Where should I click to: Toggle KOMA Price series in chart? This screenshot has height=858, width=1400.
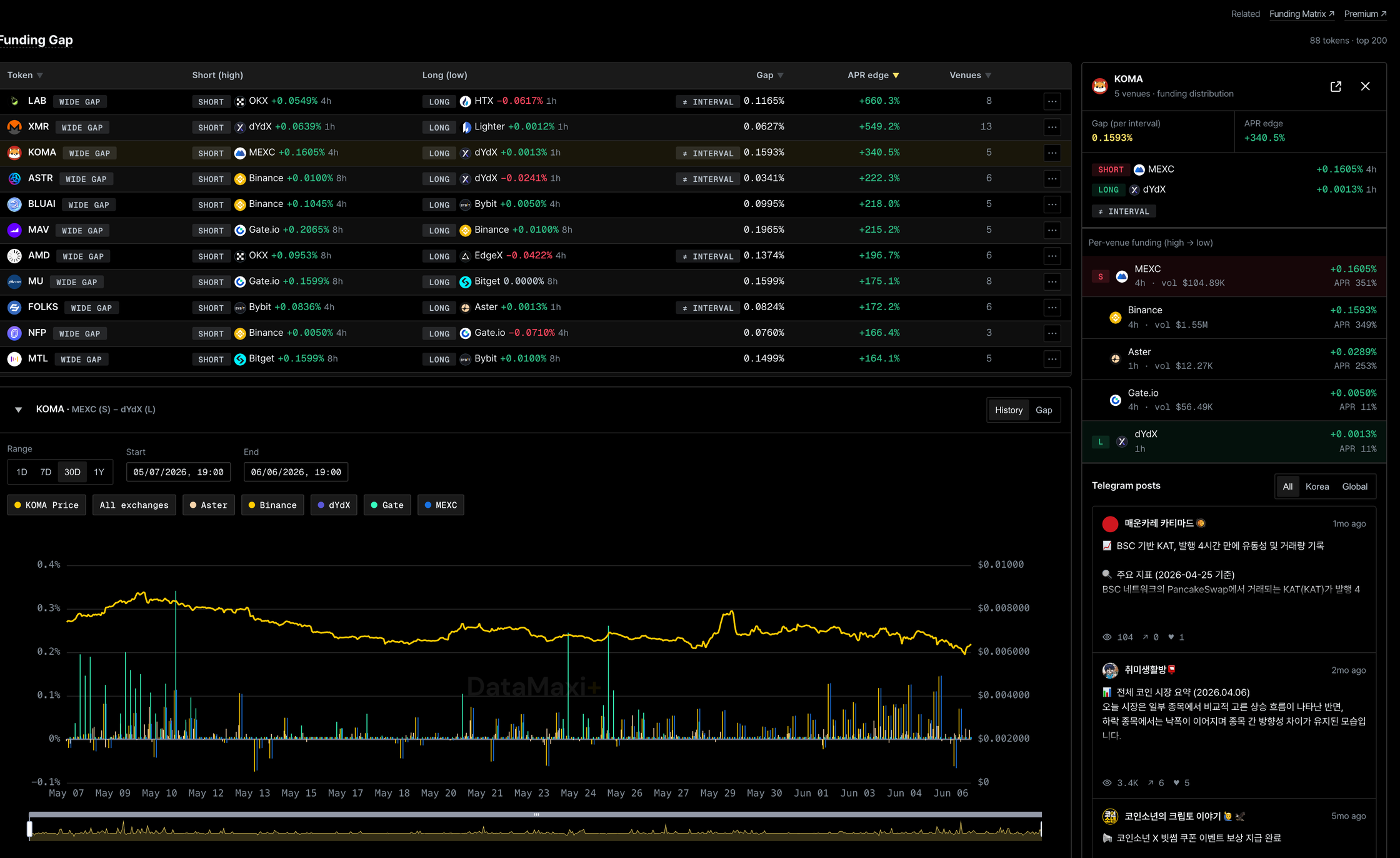coord(47,505)
